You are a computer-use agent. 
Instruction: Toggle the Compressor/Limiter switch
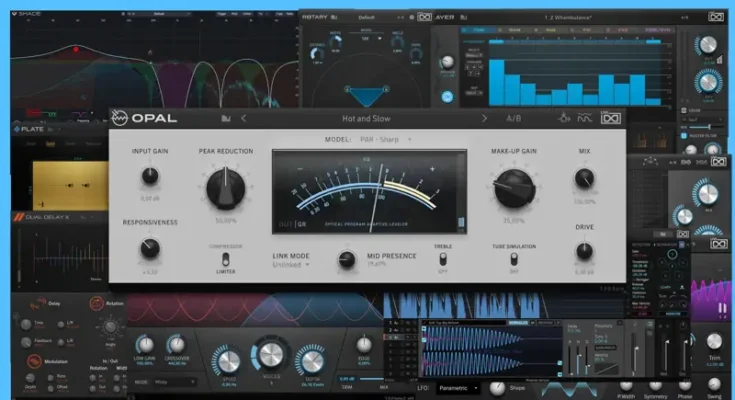225,263
